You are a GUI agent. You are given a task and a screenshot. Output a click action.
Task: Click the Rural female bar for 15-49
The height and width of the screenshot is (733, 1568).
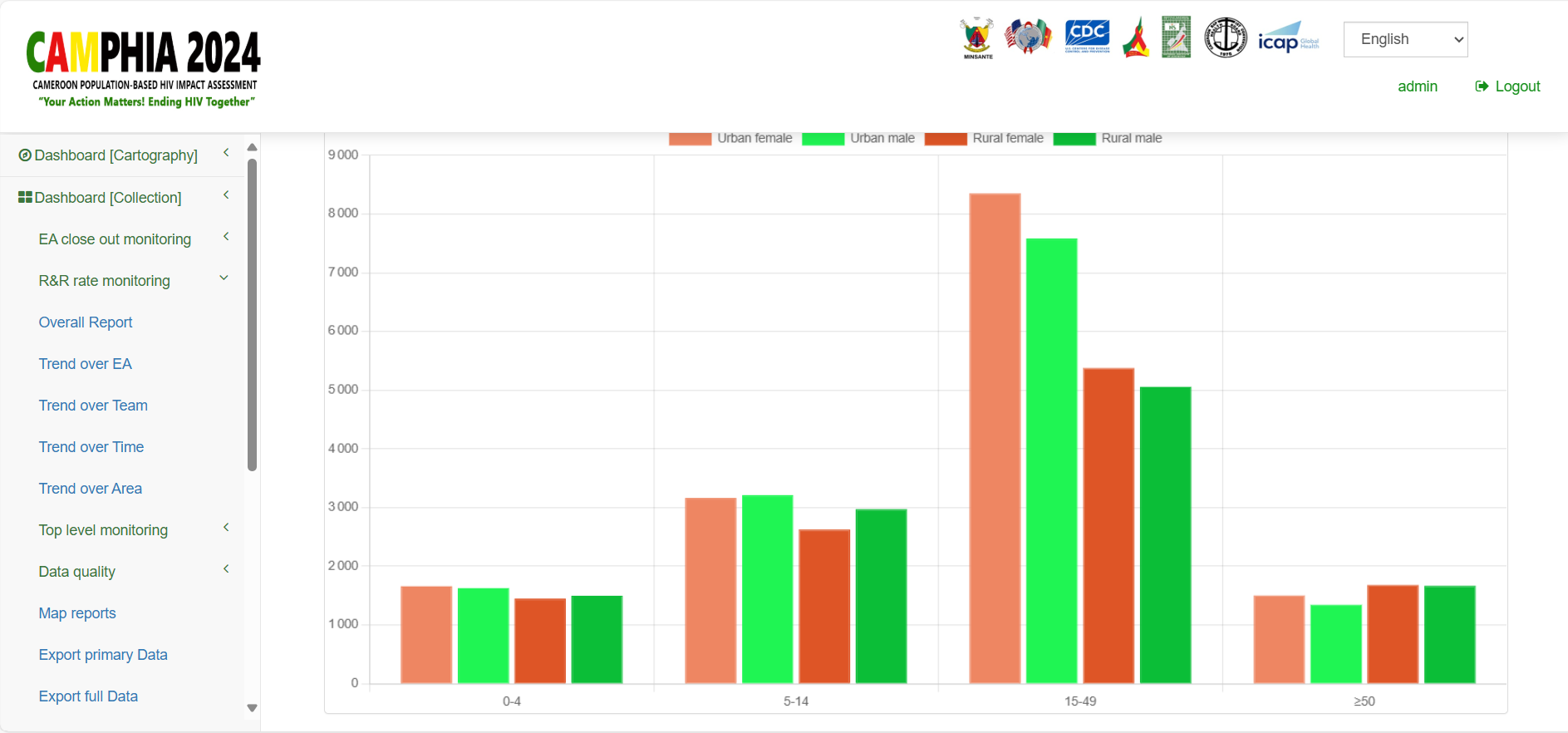[1108, 526]
